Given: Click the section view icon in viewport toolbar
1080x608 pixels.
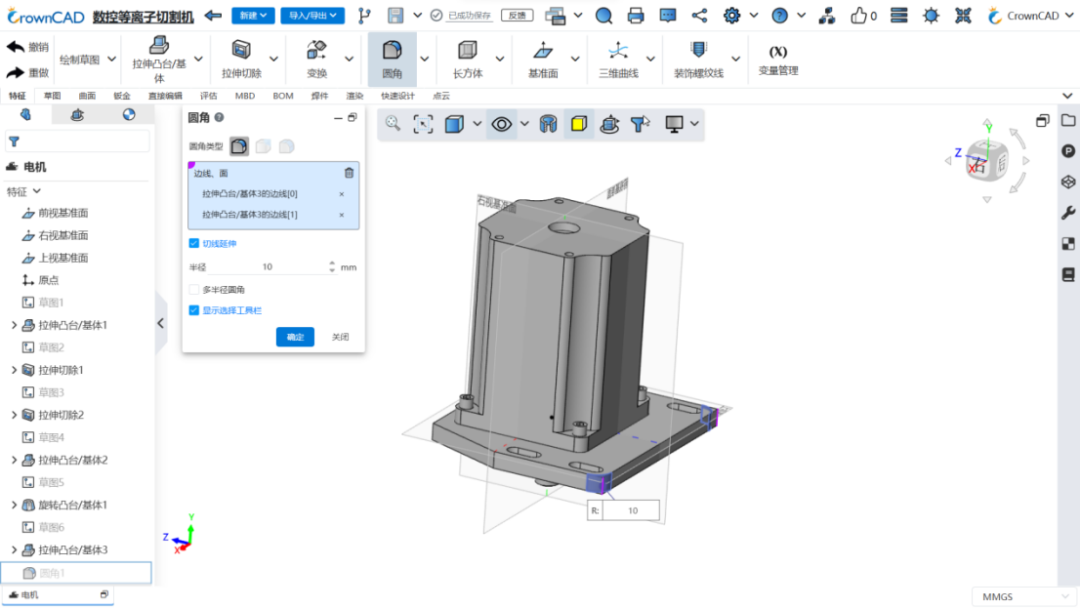Looking at the screenshot, I should 550,124.
